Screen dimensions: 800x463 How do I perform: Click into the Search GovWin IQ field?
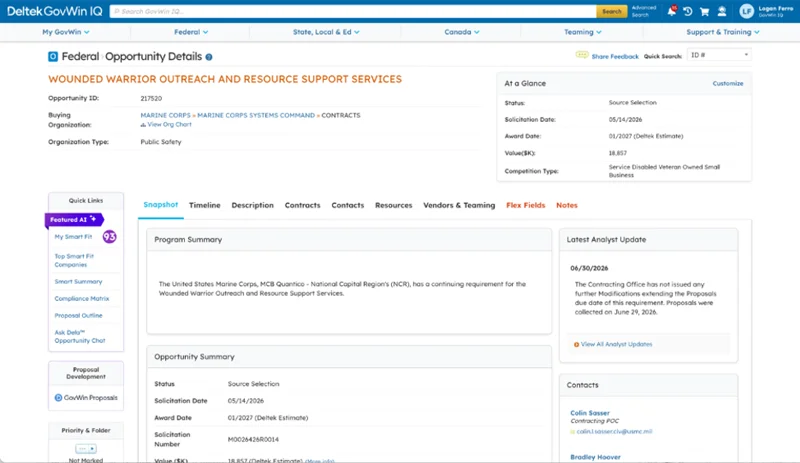tap(353, 11)
